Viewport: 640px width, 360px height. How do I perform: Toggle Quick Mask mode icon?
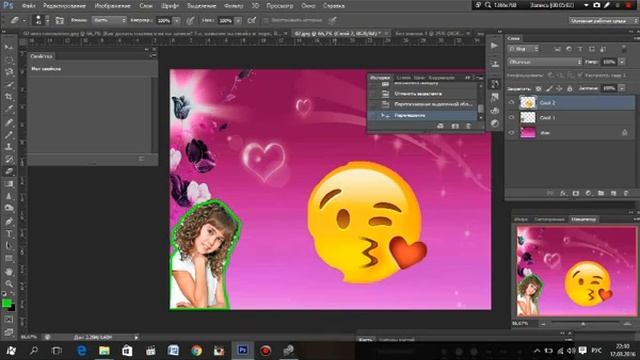tap(9, 320)
